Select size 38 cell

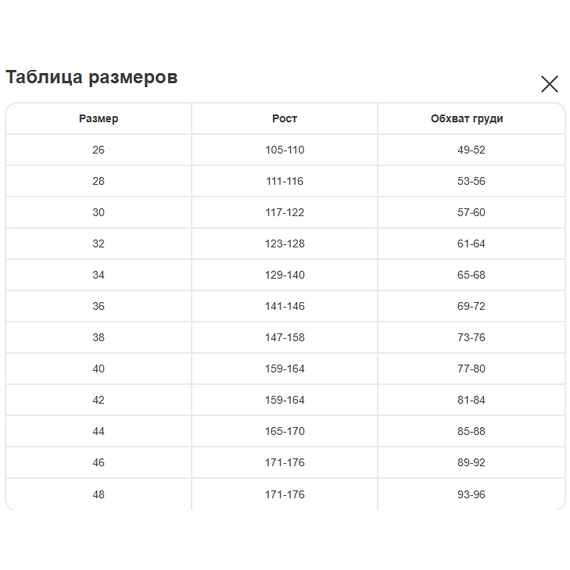click(x=99, y=337)
